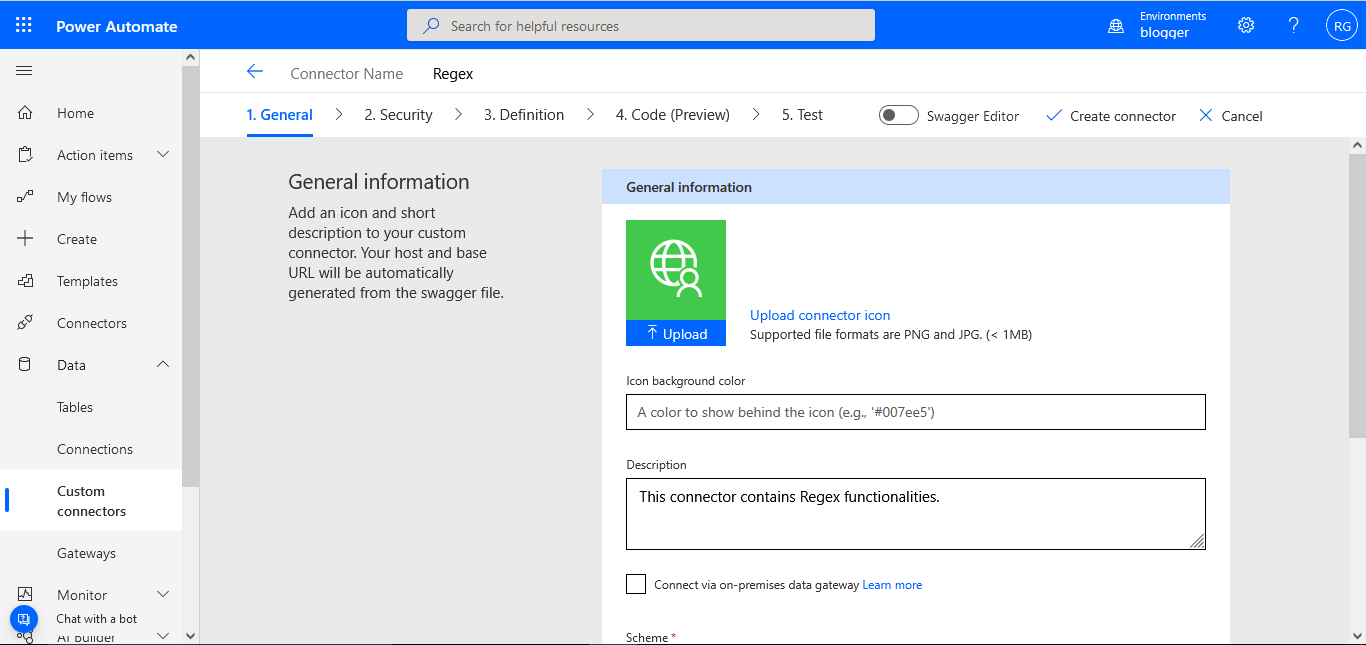Click the Cancel X icon
1366x645 pixels.
(x=1205, y=115)
